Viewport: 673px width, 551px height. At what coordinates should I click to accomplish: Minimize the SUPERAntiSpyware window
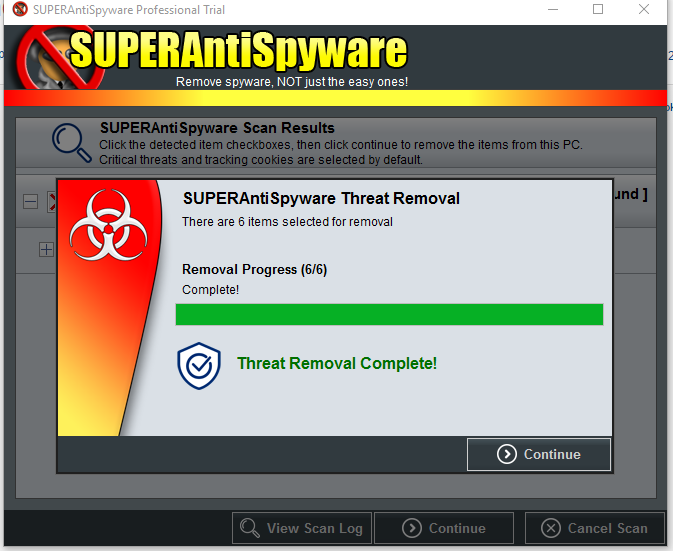click(553, 9)
